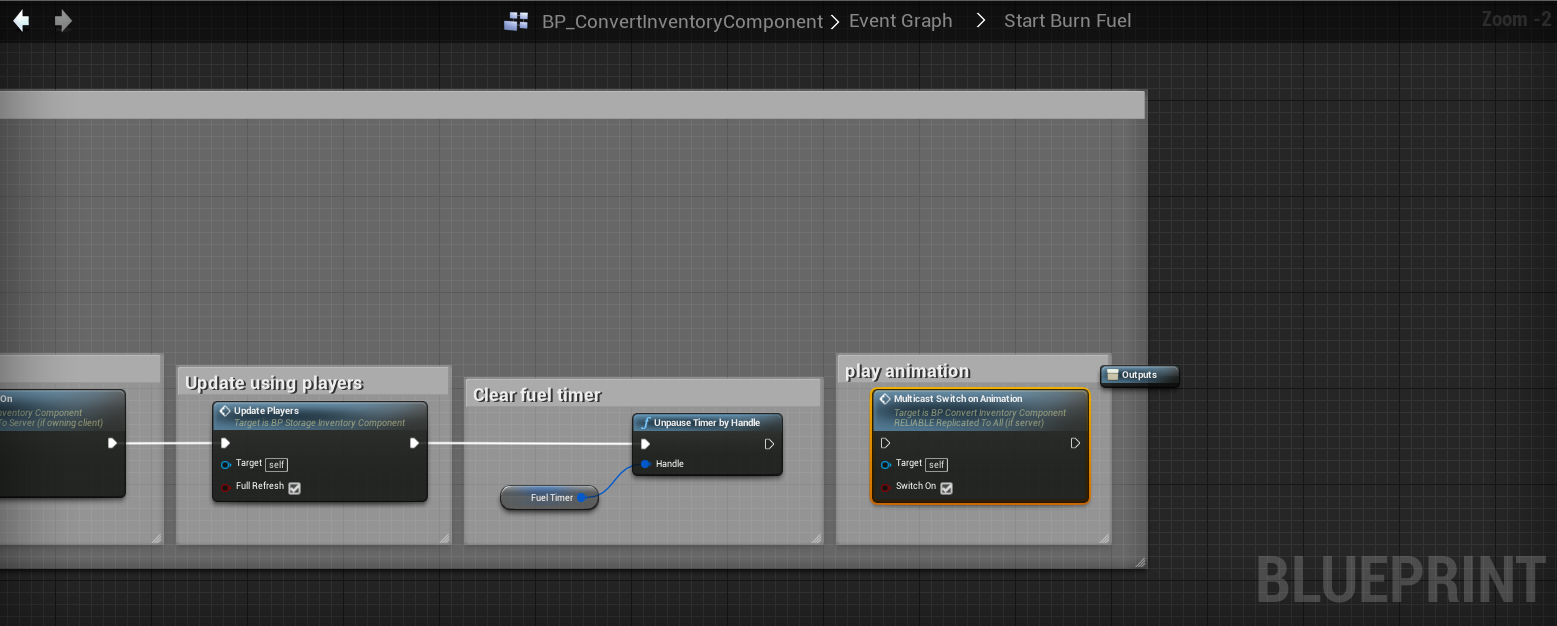
Task: Click the function icon on Unpause Timer node
Action: click(646, 423)
